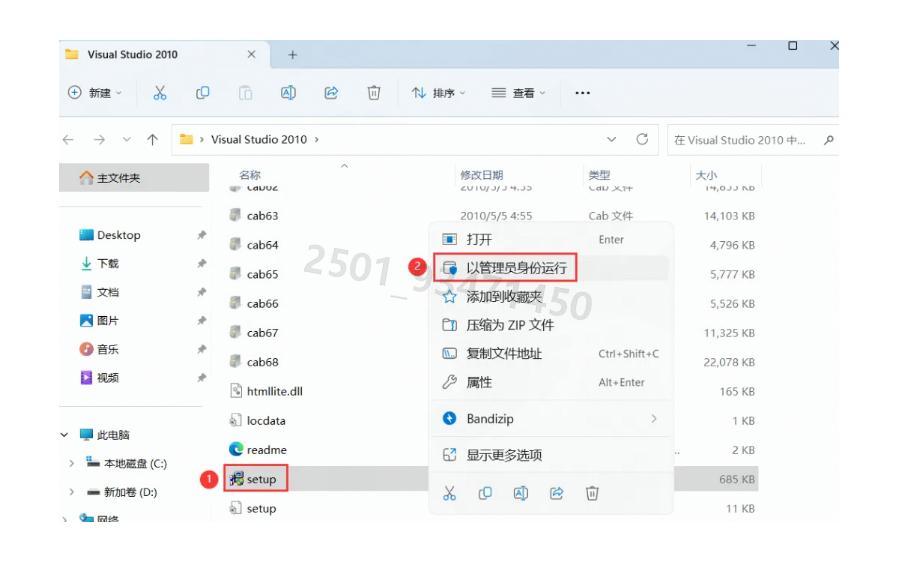Open the 排序 (Sort) dropdown
Image resolution: width=899 pixels, height=563 pixels.
coord(439,93)
